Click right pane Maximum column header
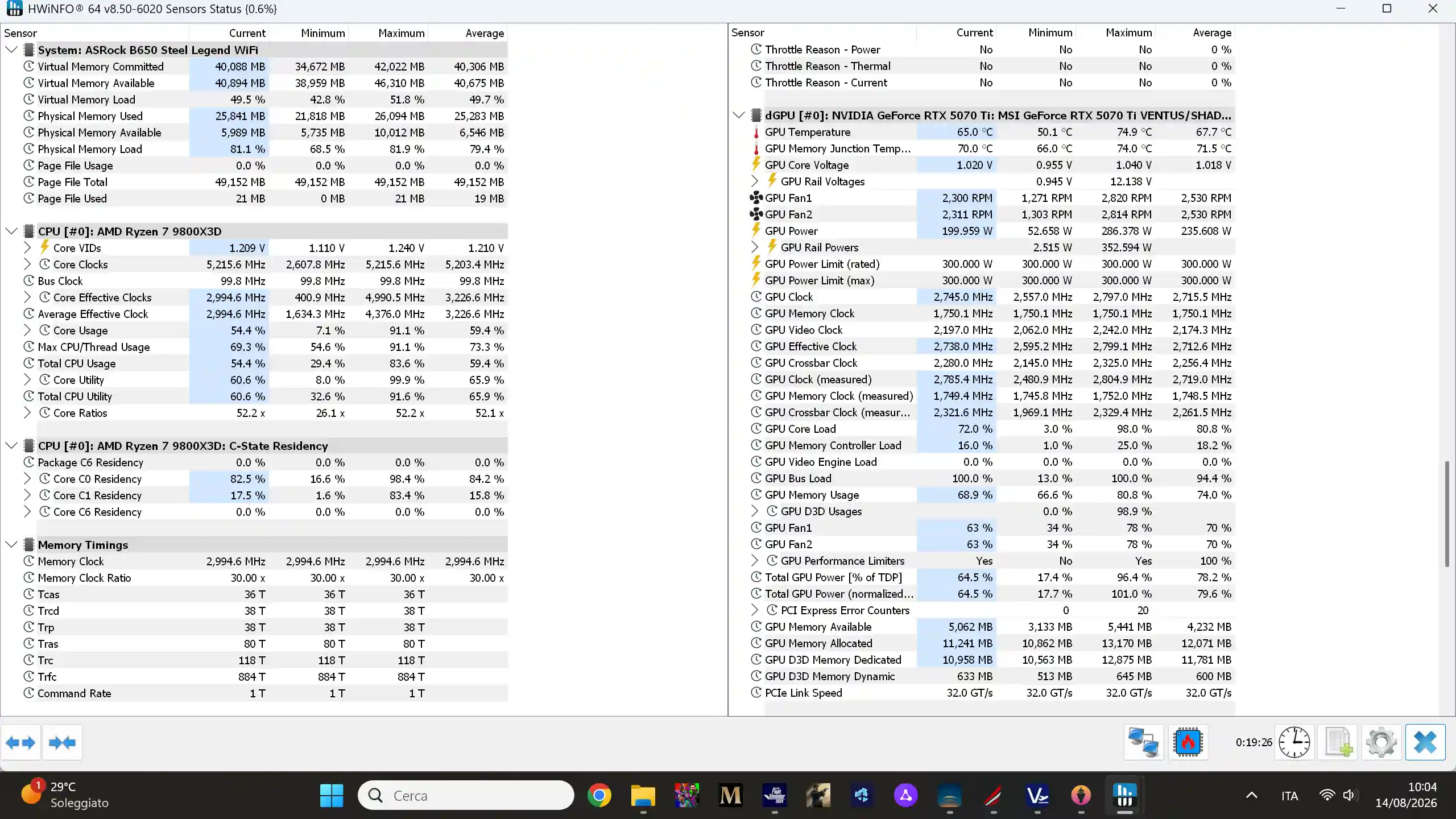Viewport: 1456px width, 819px height. pyautogui.click(x=1116, y=33)
